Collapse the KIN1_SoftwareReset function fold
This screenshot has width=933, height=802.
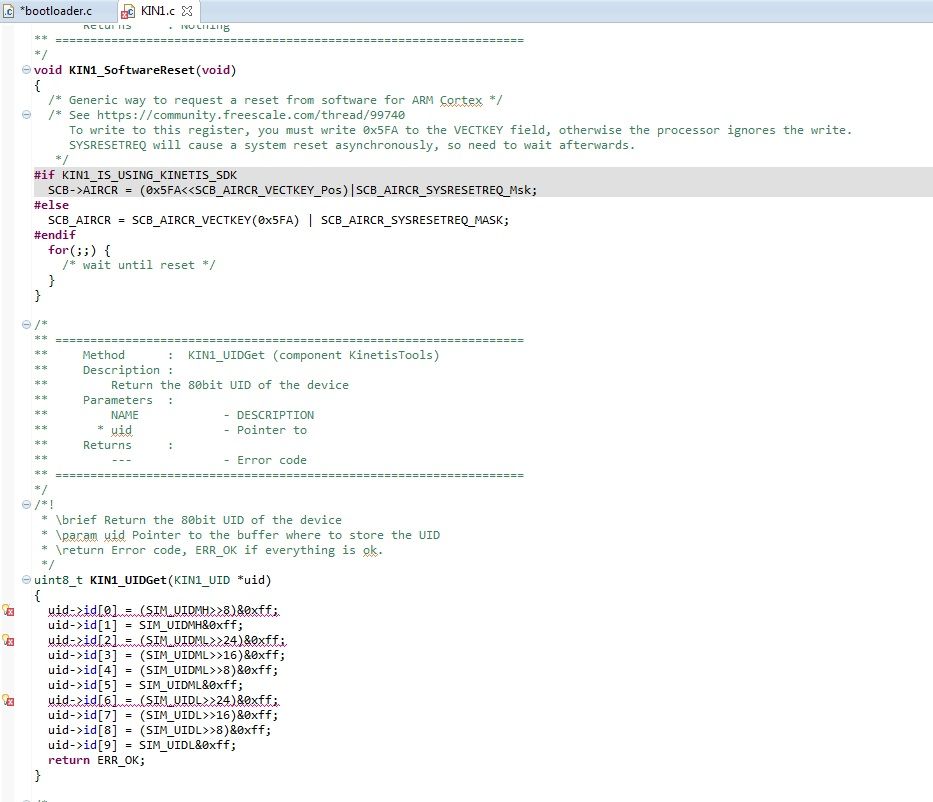26,70
